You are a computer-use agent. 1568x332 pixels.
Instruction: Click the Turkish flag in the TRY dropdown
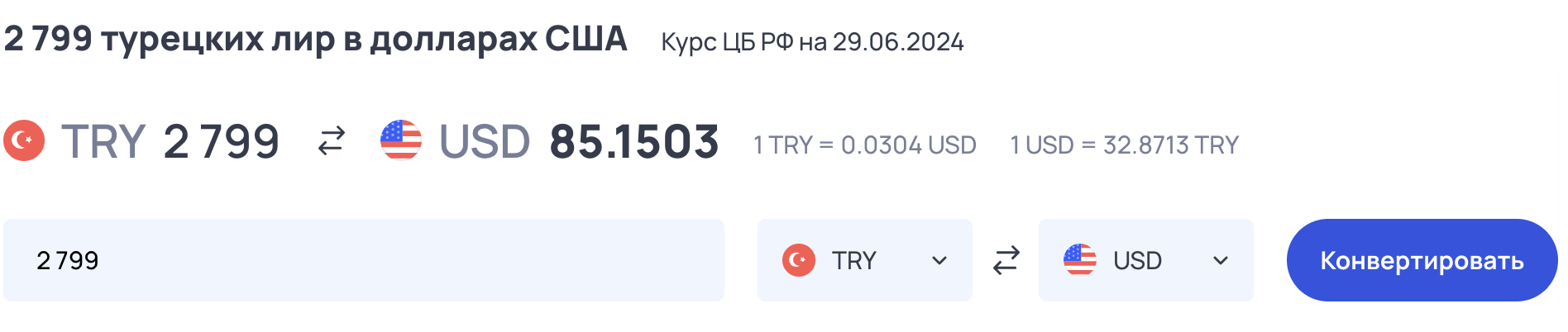(x=799, y=260)
